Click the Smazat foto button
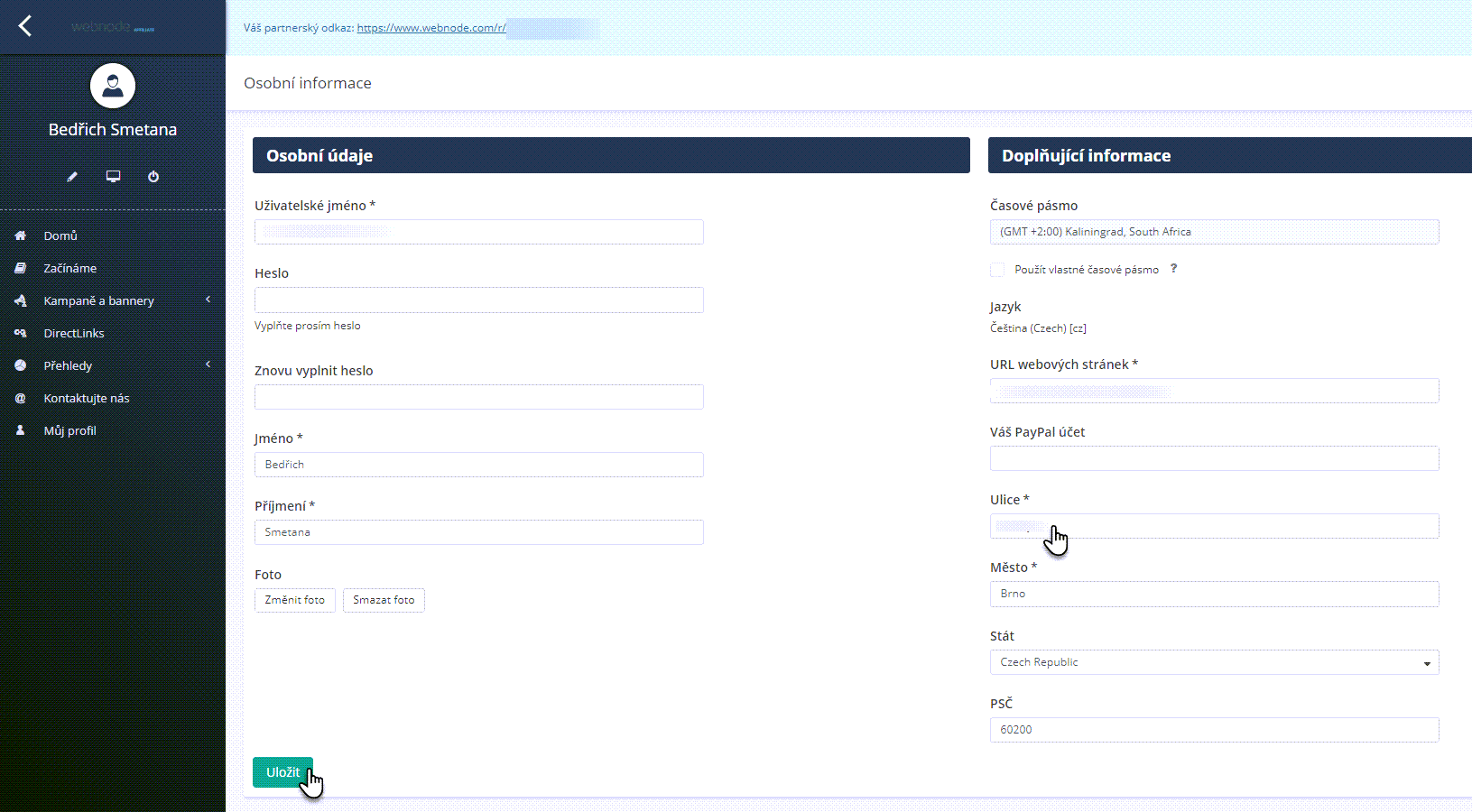1472x812 pixels. (384, 600)
